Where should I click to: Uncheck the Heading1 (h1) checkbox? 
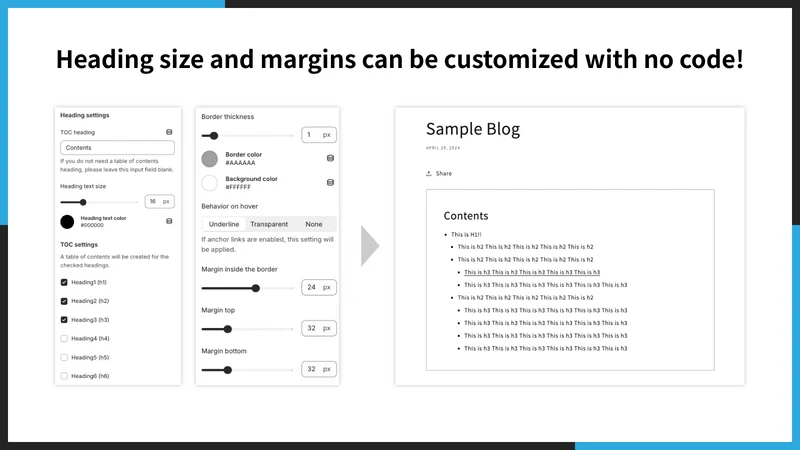(x=64, y=282)
